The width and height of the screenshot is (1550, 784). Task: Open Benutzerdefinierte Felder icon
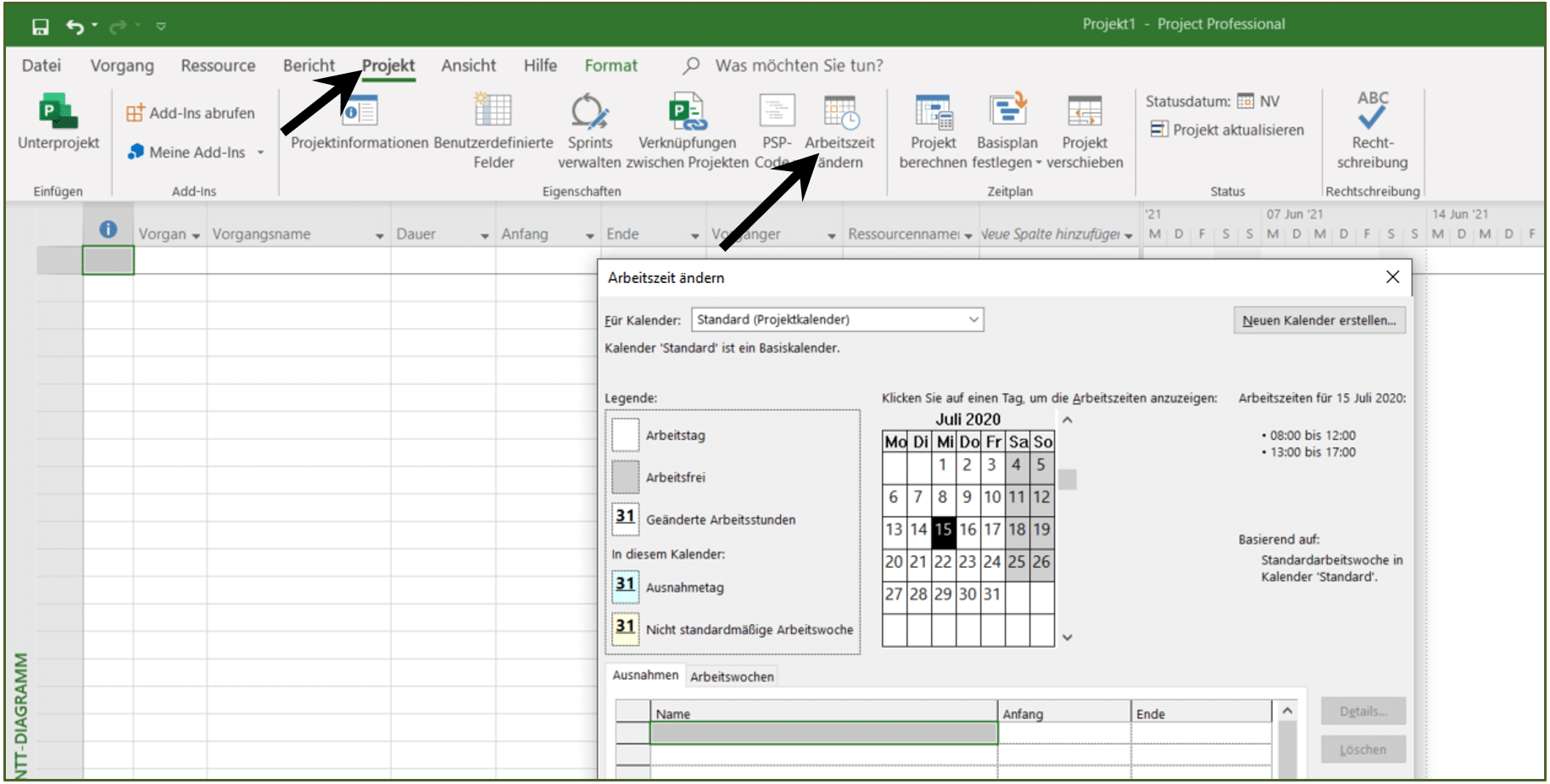493,111
